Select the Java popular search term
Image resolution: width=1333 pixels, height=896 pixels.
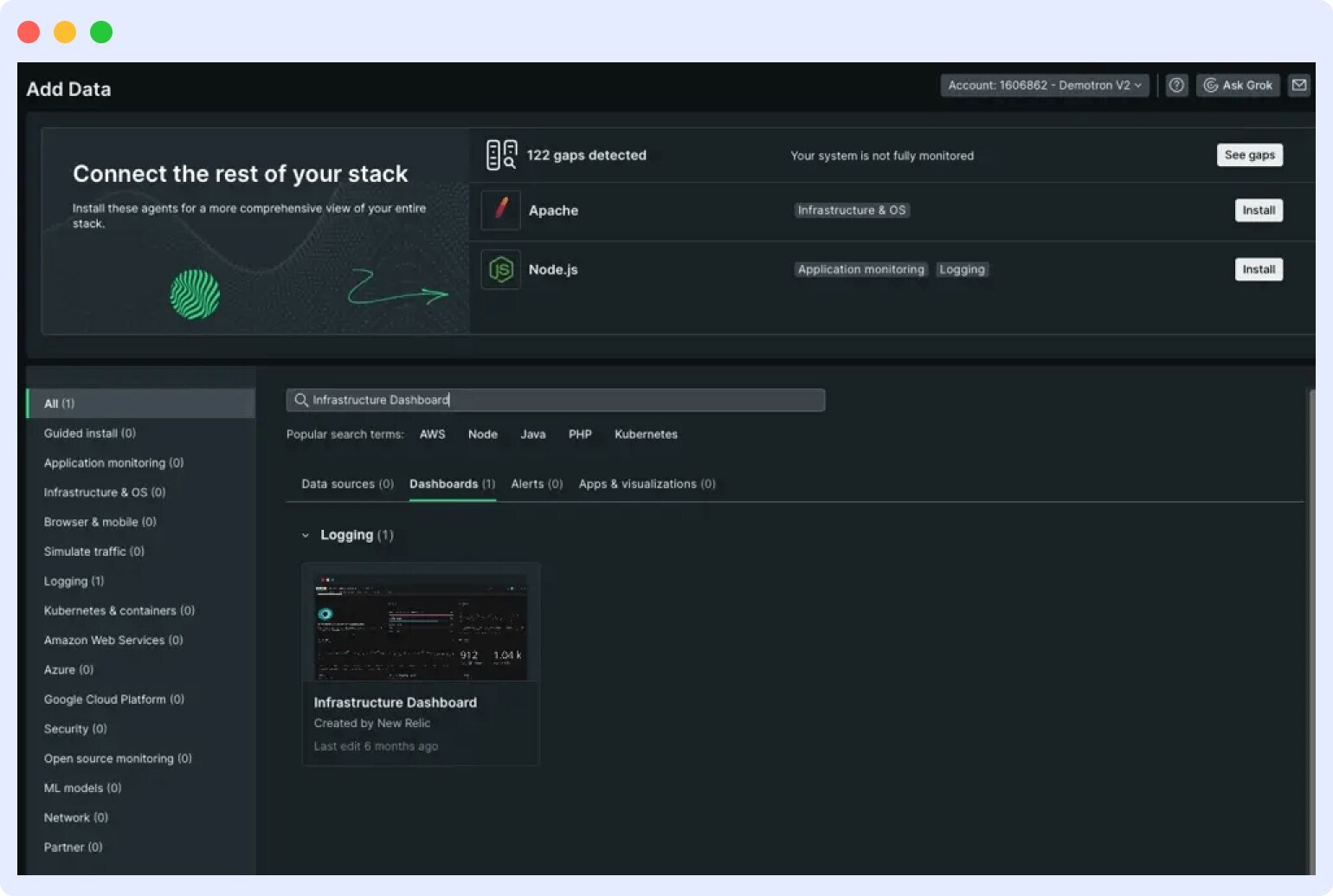coord(533,435)
